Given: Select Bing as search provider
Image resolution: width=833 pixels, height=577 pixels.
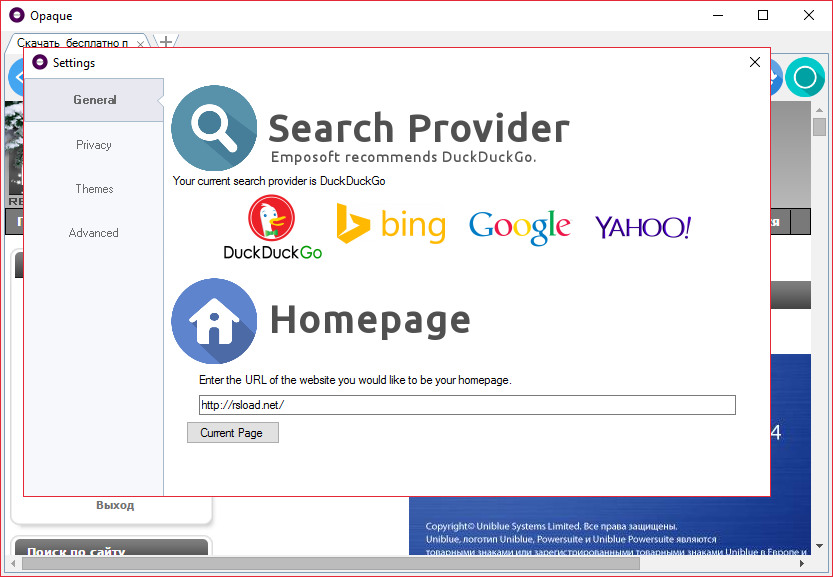Looking at the screenshot, I should pos(391,225).
